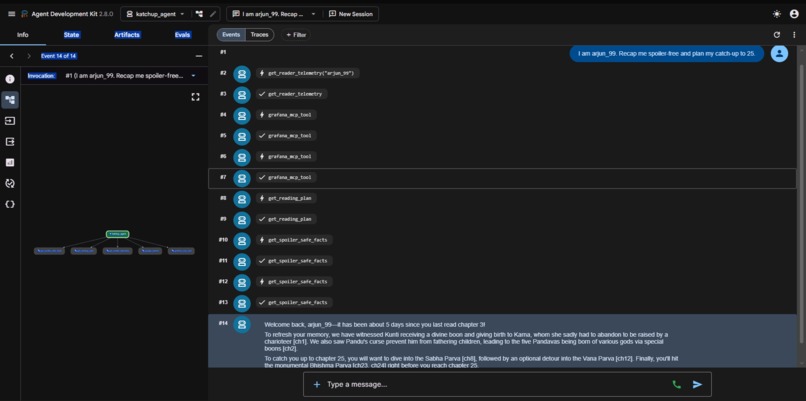
Task: Open the curly braces JSON icon
Action: tap(10, 204)
